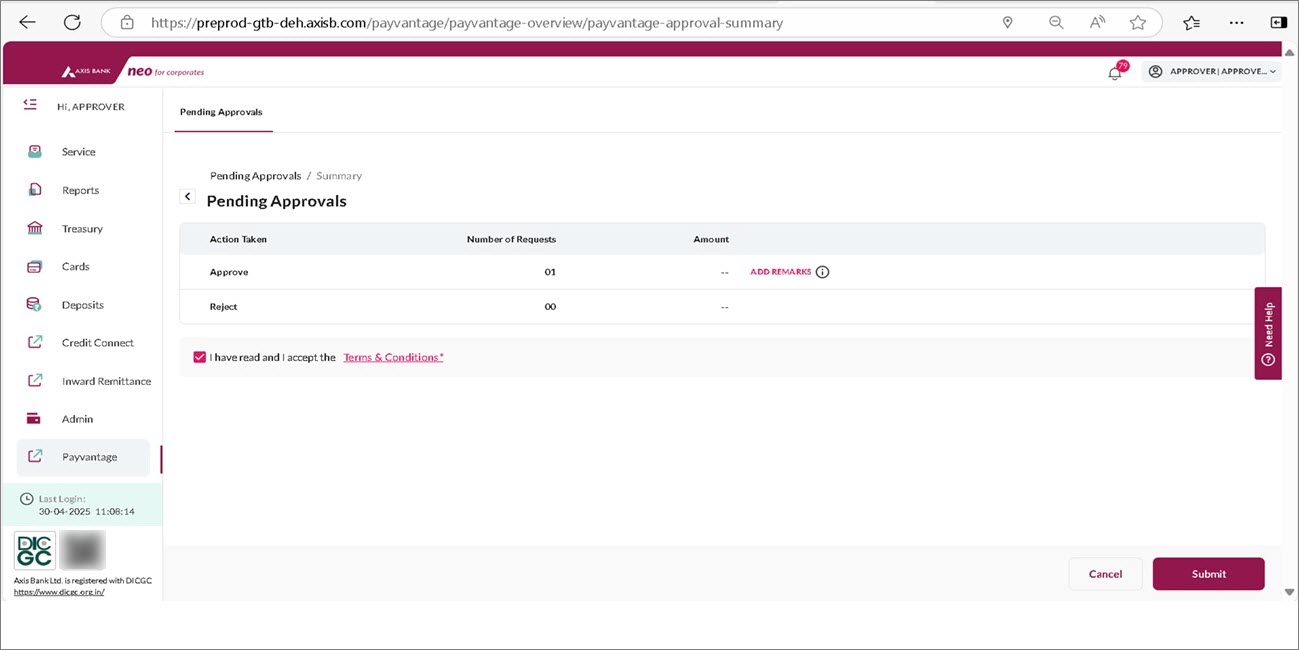1299x650 pixels.
Task: Select Cards in the sidebar menu
Action: coord(76,267)
